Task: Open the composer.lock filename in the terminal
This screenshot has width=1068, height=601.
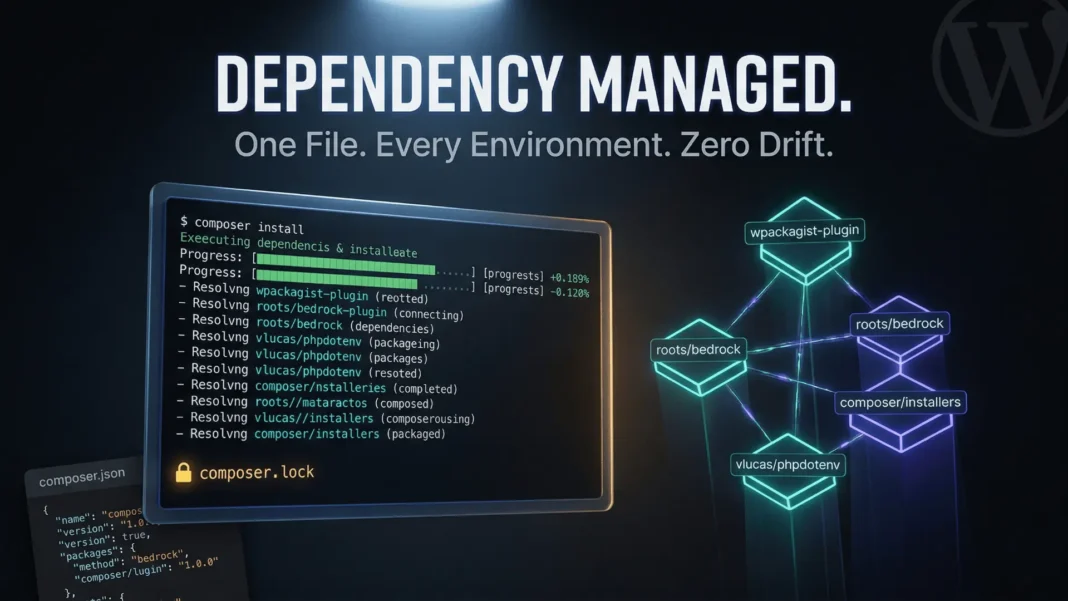Action: [x=257, y=472]
